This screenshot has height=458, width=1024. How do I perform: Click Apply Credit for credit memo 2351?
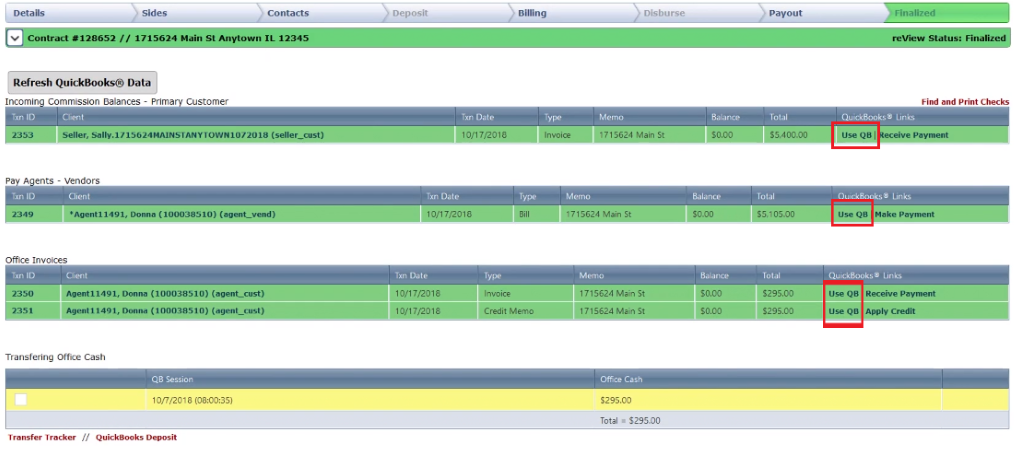(890, 311)
